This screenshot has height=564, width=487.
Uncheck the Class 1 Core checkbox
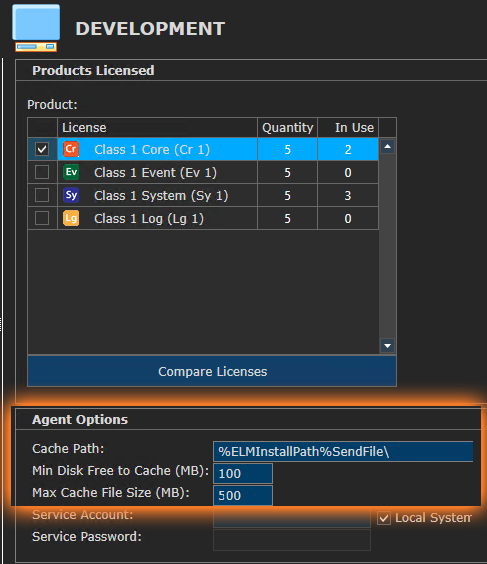tap(42, 149)
